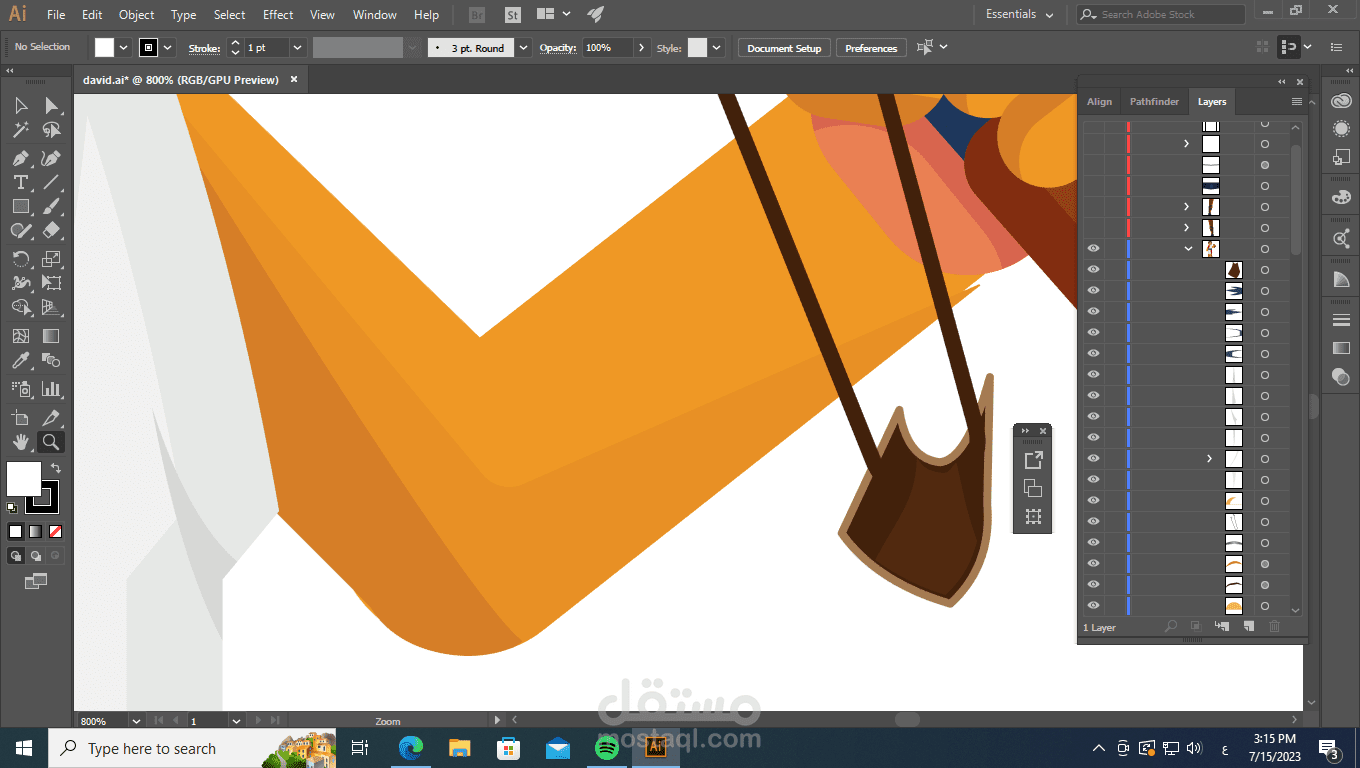Select the Pen tool
The height and width of the screenshot is (768, 1360).
20,158
